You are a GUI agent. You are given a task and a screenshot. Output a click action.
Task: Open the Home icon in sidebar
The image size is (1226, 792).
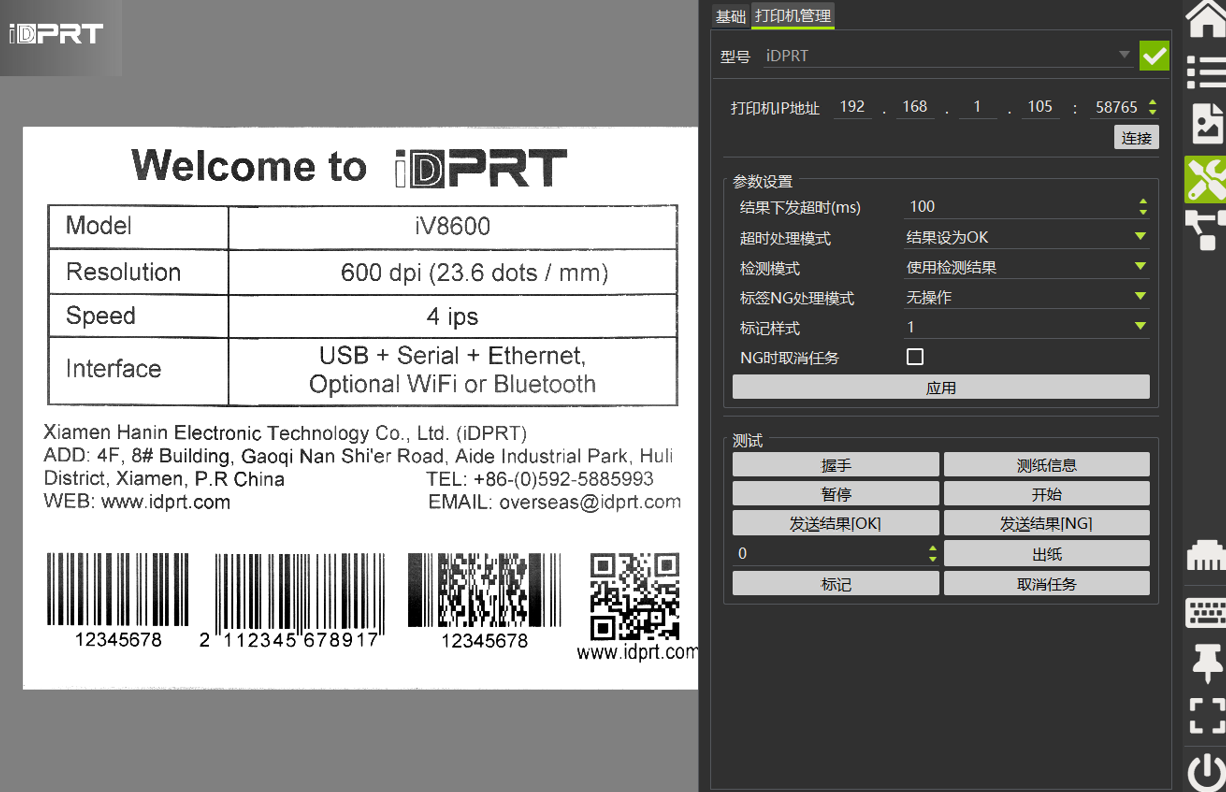click(1205, 19)
